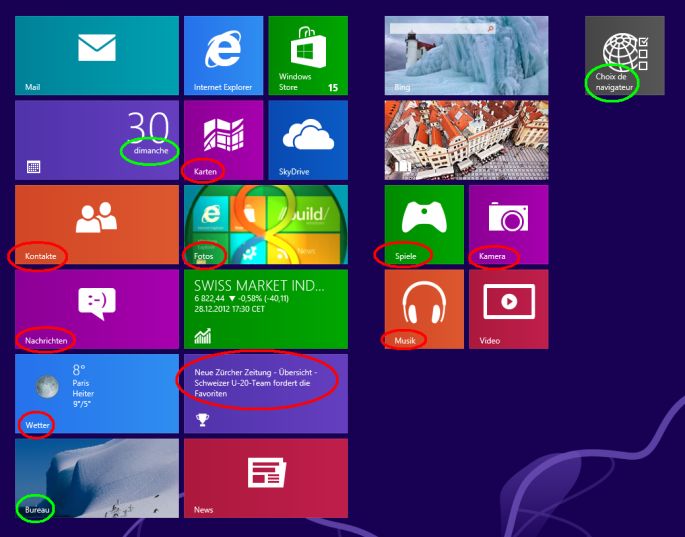Open the Choix de navigateur tile
Viewport: 685px width, 537px height.
tap(625, 55)
